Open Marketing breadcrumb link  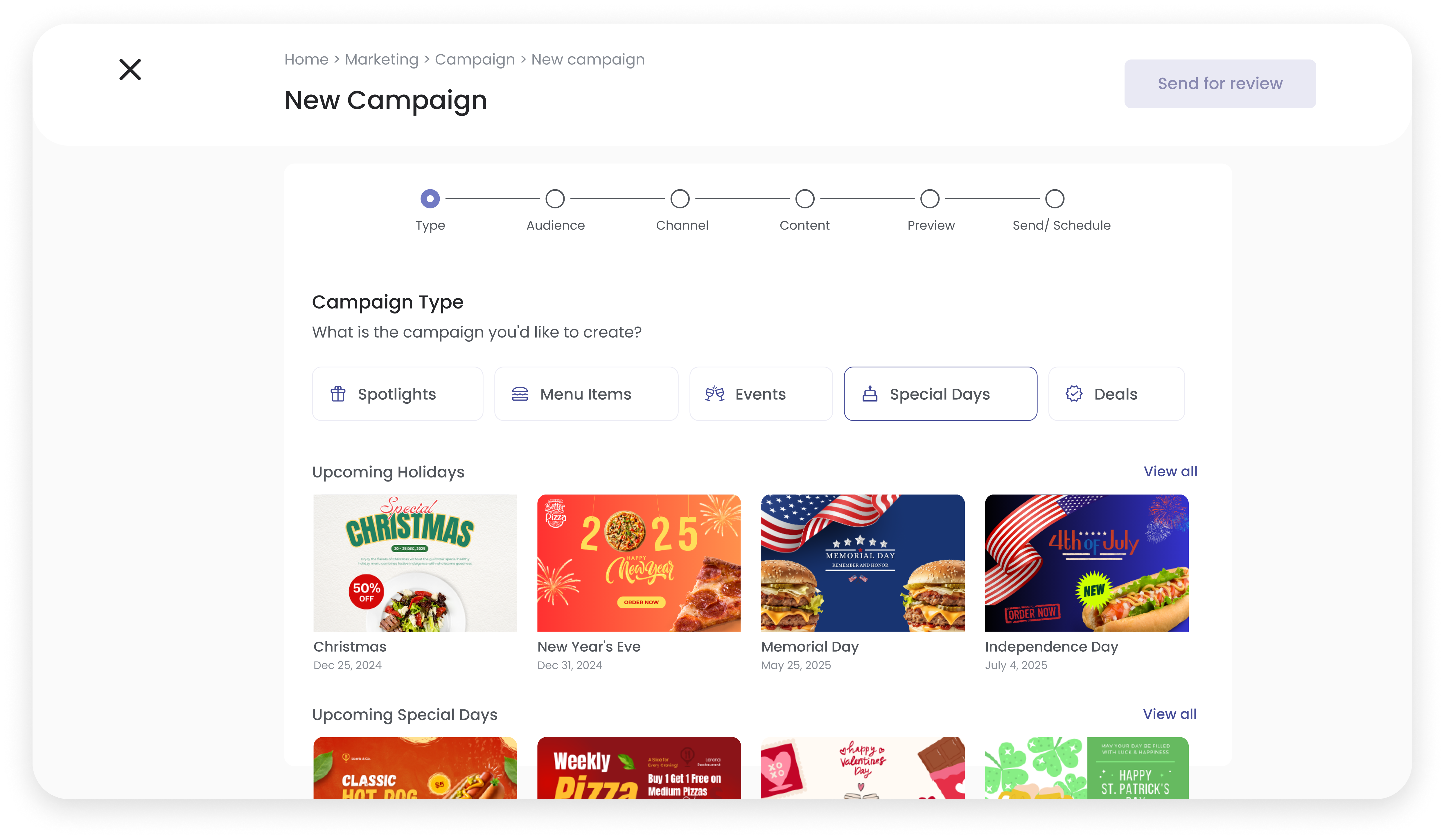382,60
